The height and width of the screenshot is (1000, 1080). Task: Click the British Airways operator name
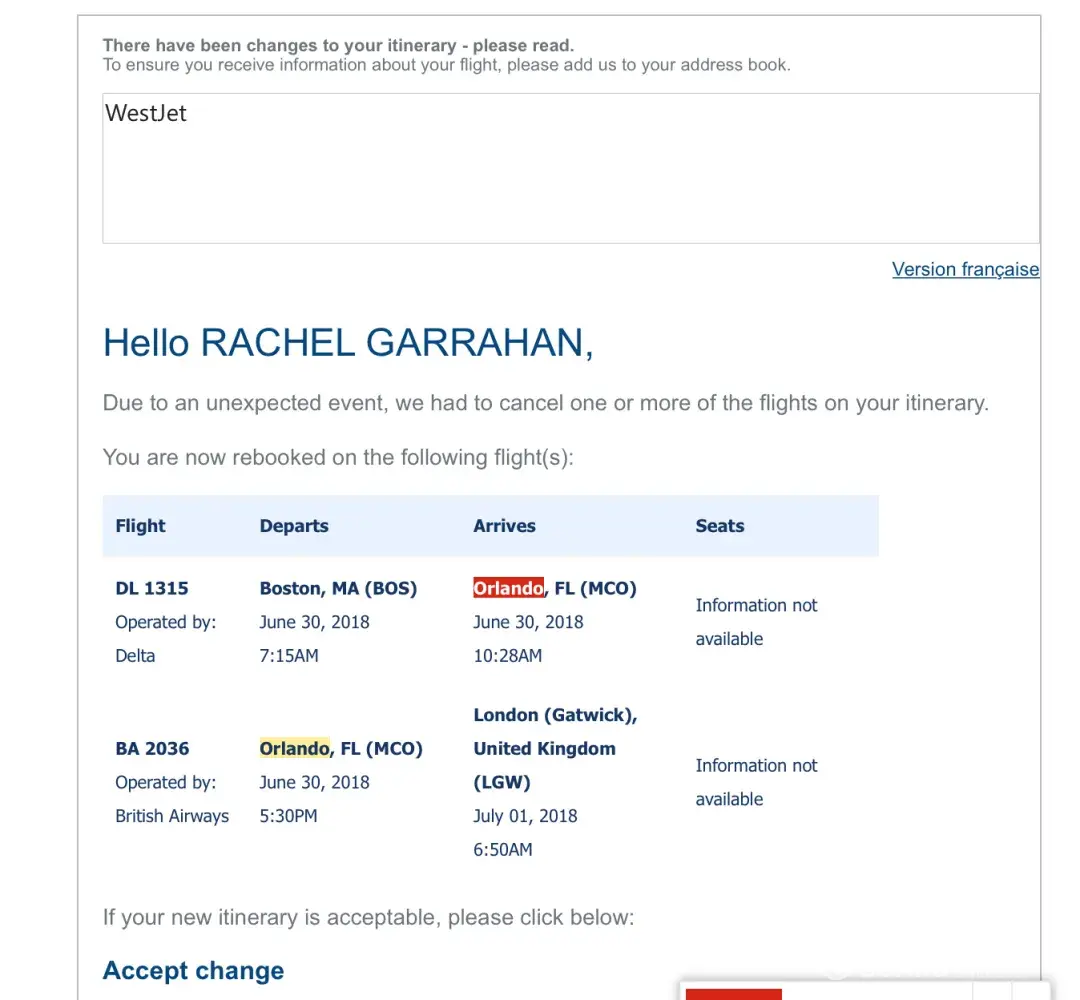click(172, 816)
